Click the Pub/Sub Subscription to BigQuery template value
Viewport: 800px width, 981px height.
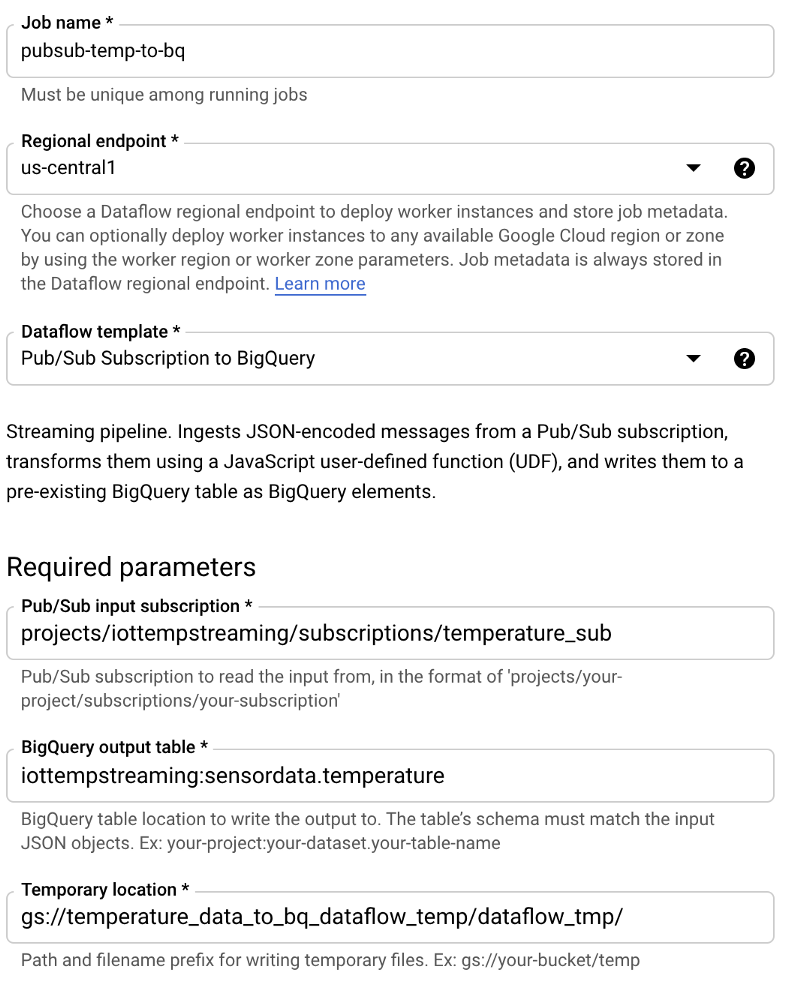coord(168,359)
